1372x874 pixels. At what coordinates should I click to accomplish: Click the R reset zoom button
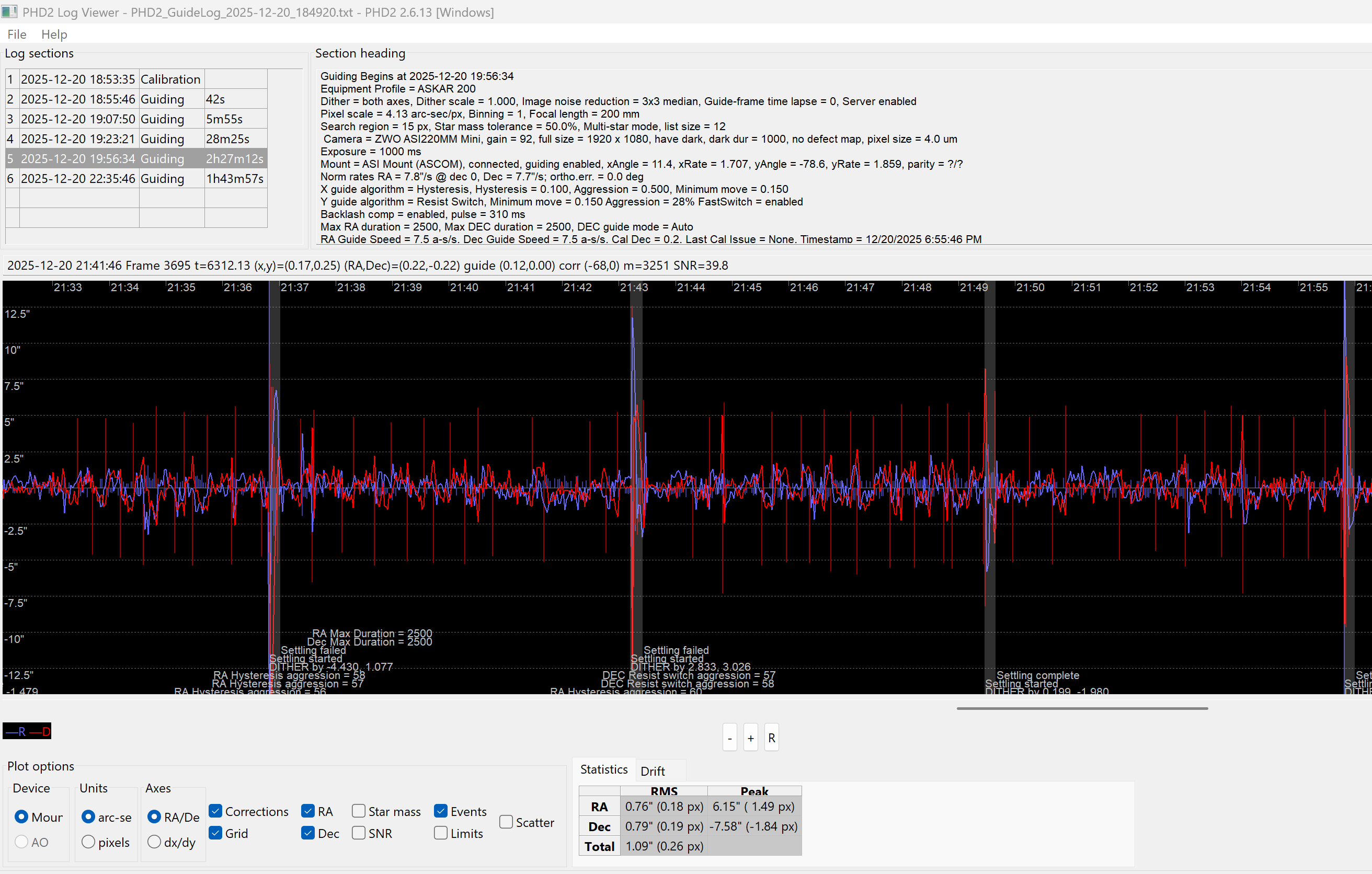[x=771, y=738]
